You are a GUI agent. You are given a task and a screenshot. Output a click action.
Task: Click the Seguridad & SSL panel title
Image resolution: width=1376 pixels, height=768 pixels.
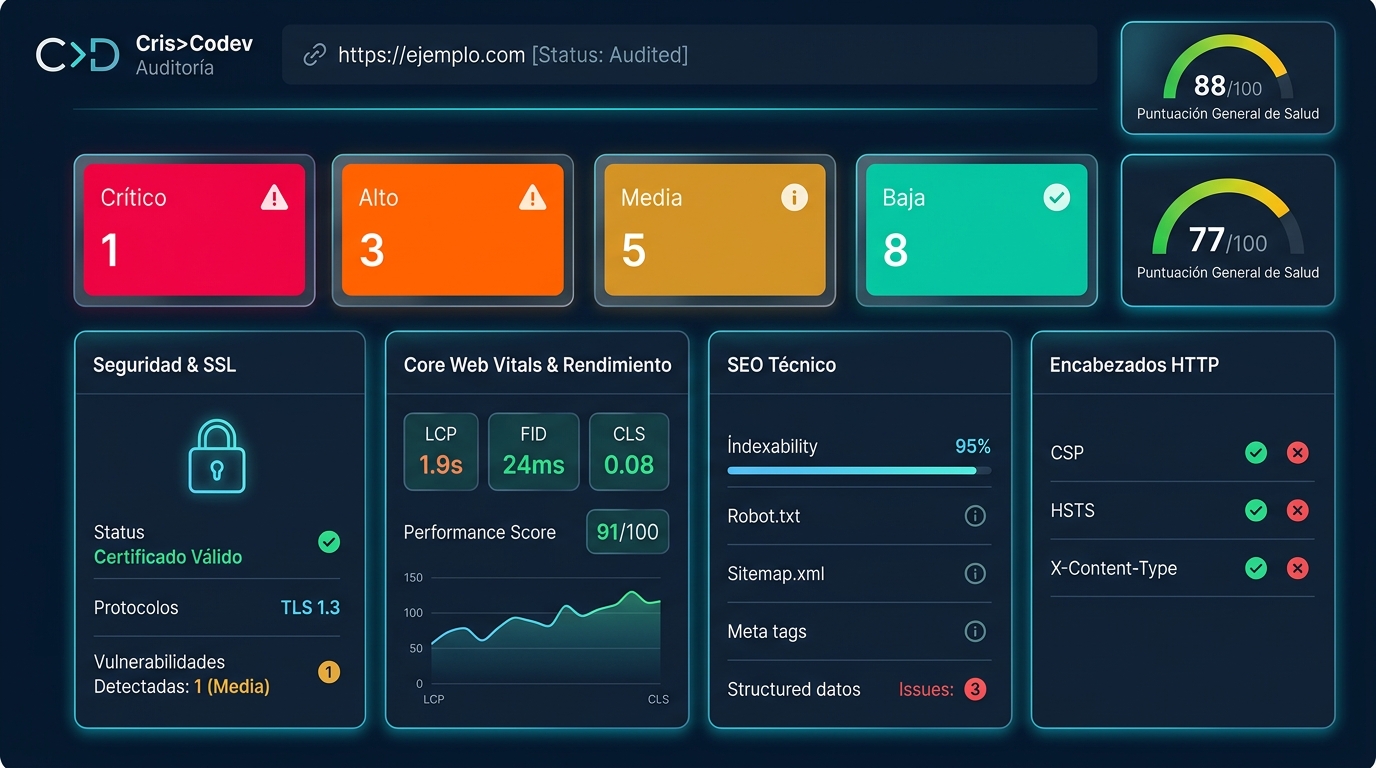pos(165,365)
